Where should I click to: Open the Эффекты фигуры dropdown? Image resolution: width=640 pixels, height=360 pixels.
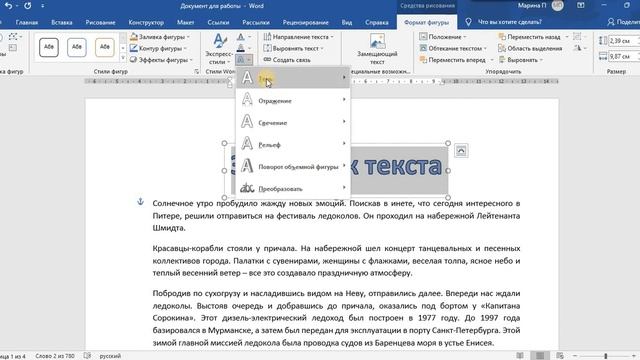(x=161, y=60)
